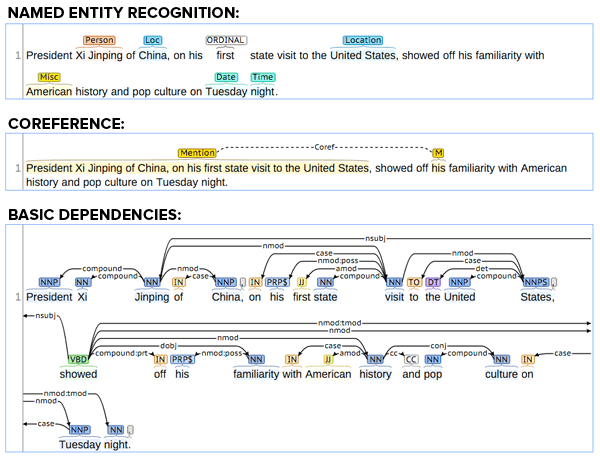Select the TO tag above 'to'
The width and height of the screenshot is (600, 457).
click(x=413, y=283)
